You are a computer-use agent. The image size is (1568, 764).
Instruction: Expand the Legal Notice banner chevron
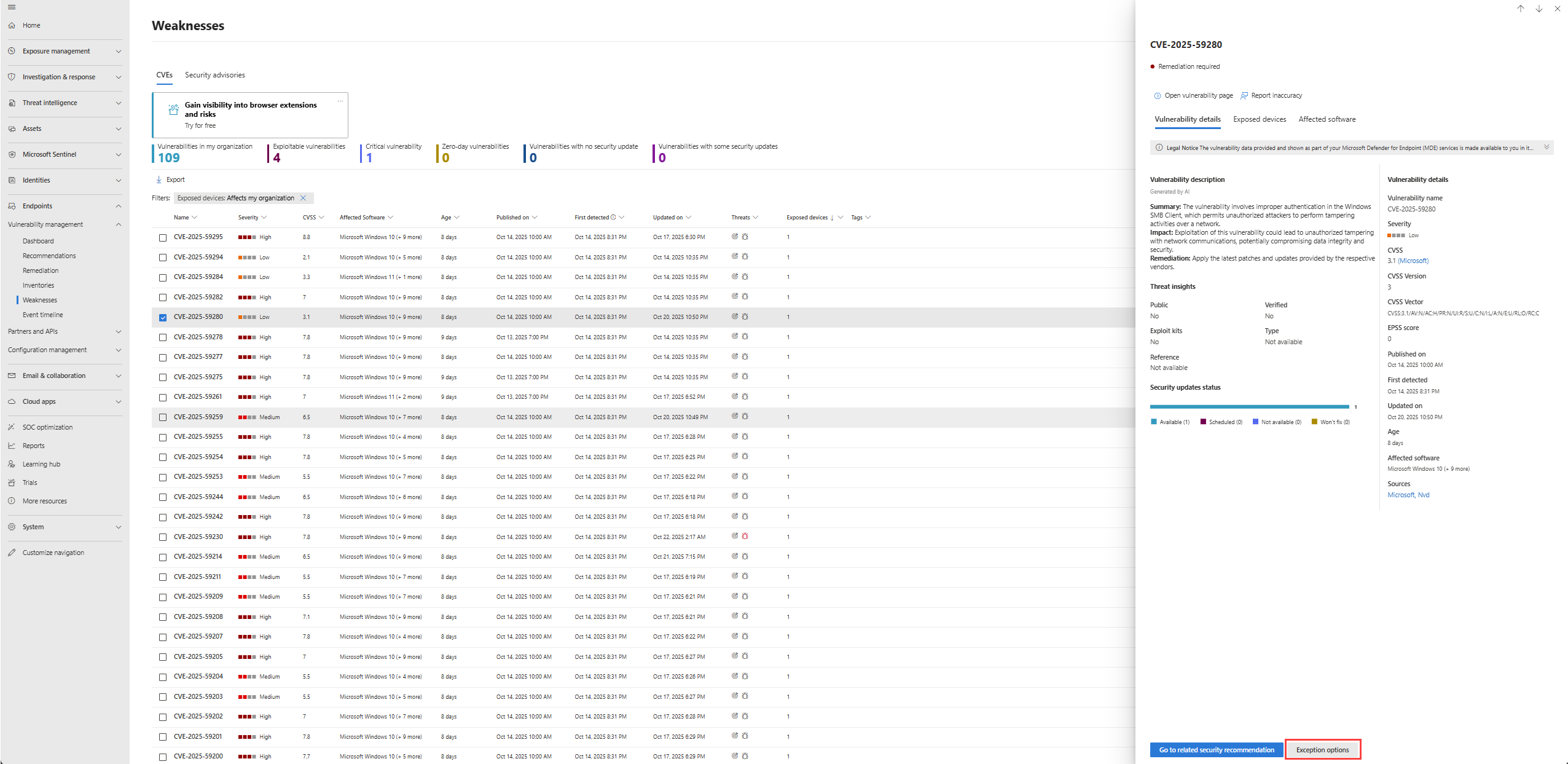coord(1546,148)
